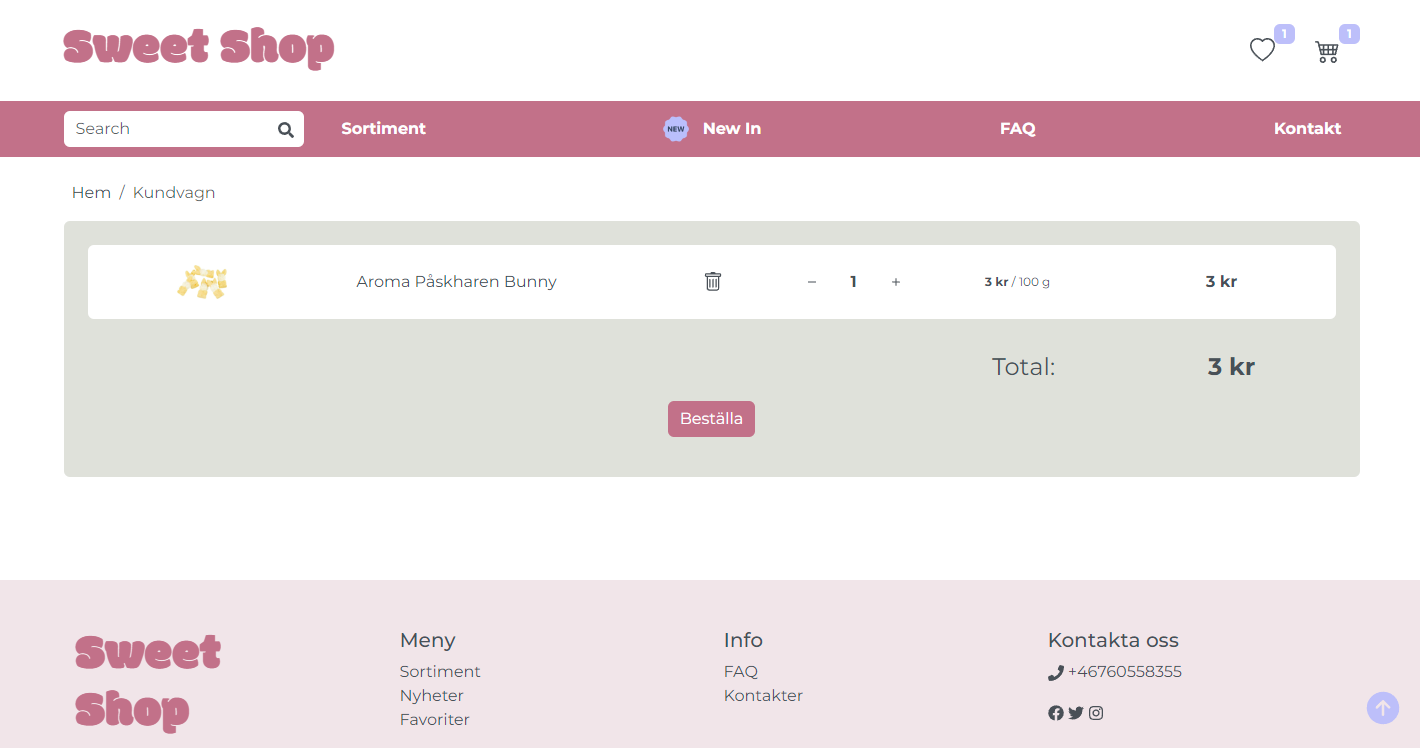Go to New In section
The height and width of the screenshot is (748, 1420).
point(731,129)
